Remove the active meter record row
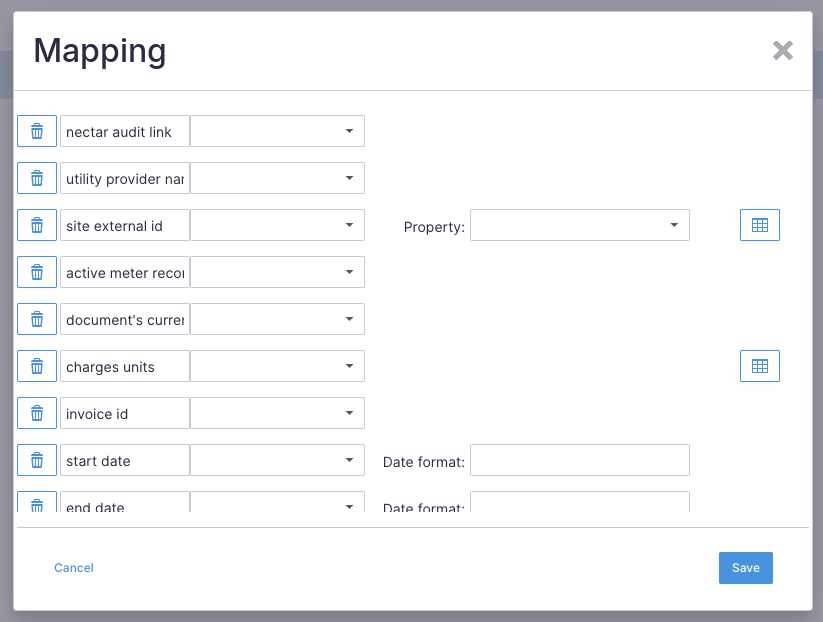Viewport: 823px width, 622px height. [37, 272]
